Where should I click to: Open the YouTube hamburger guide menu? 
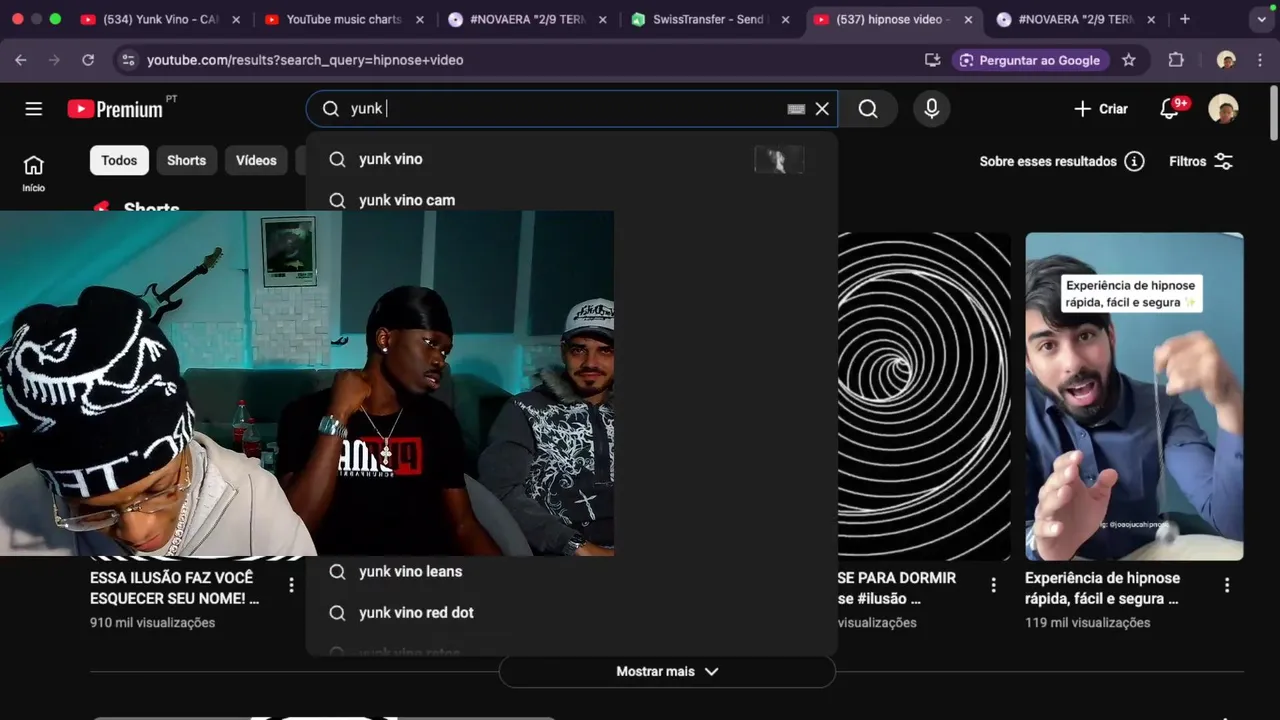tap(34, 109)
